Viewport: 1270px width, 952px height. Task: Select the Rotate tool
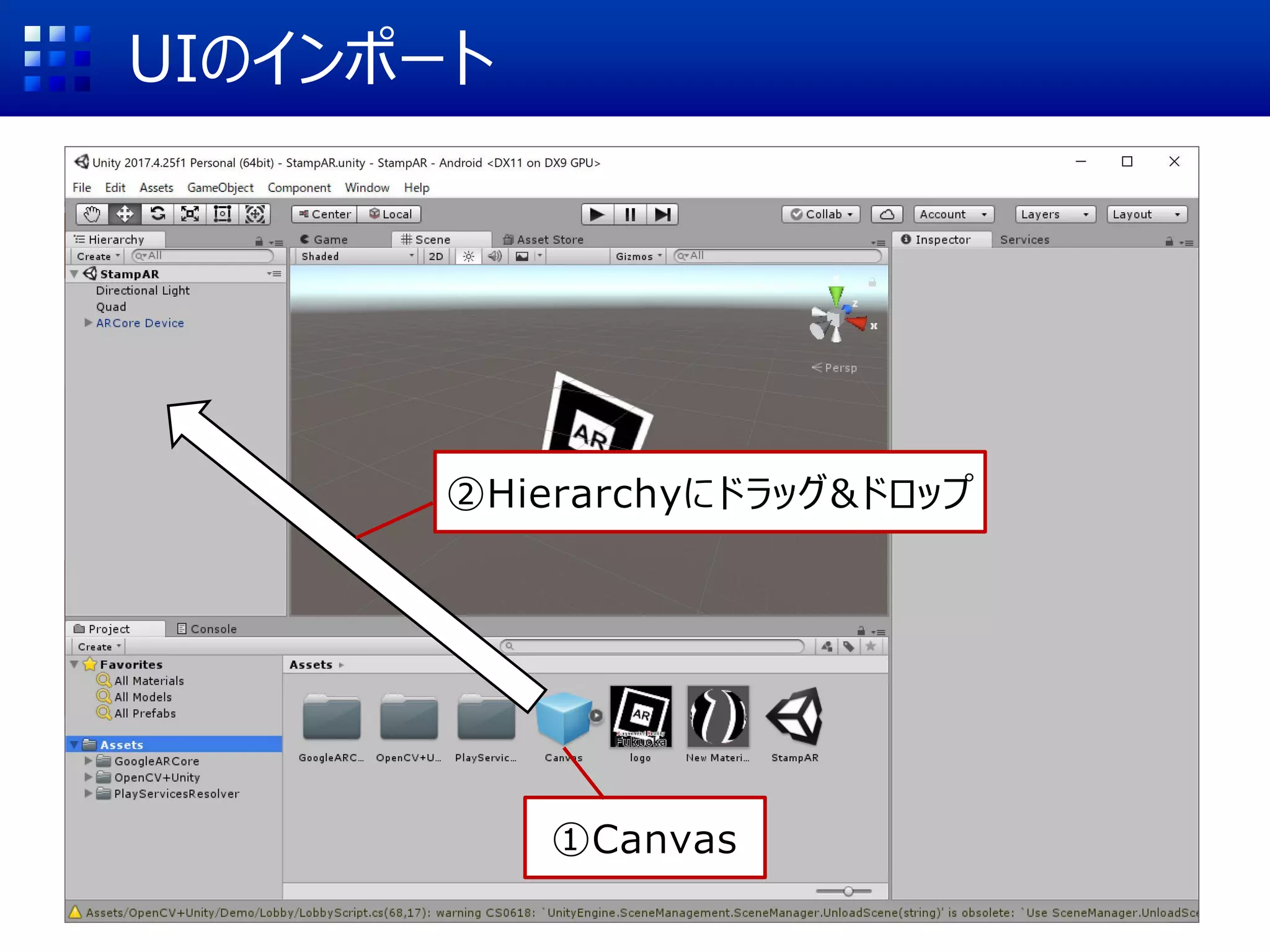(x=158, y=214)
